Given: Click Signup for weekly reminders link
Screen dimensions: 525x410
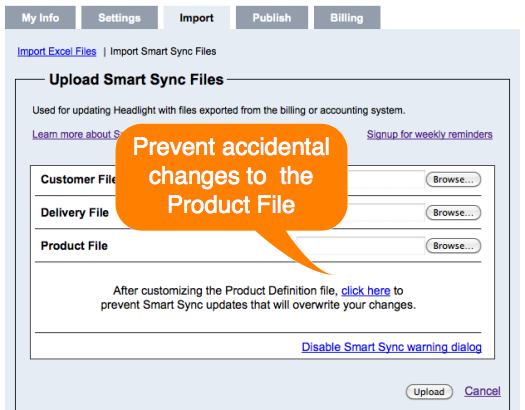Looking at the screenshot, I should pyautogui.click(x=430, y=134).
